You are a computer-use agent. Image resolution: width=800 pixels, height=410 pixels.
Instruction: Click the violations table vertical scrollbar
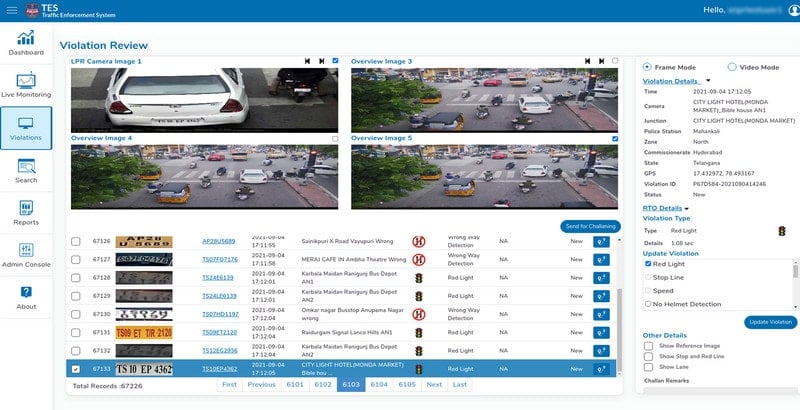620,330
